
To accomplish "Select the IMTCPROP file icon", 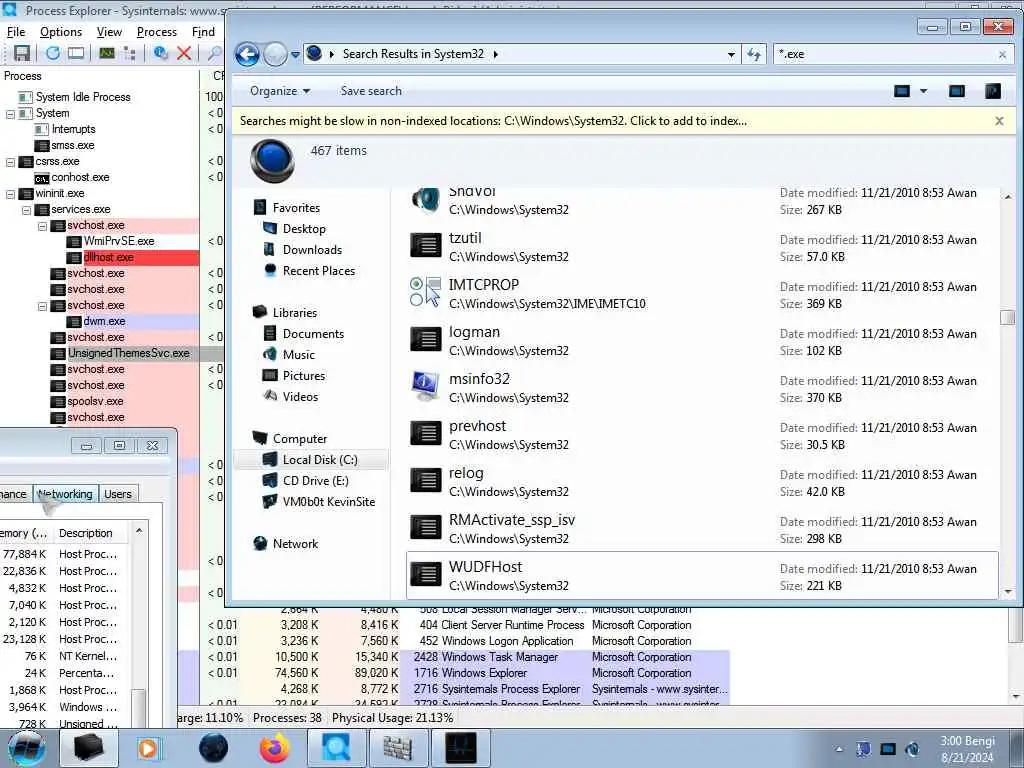I will 426,293.
